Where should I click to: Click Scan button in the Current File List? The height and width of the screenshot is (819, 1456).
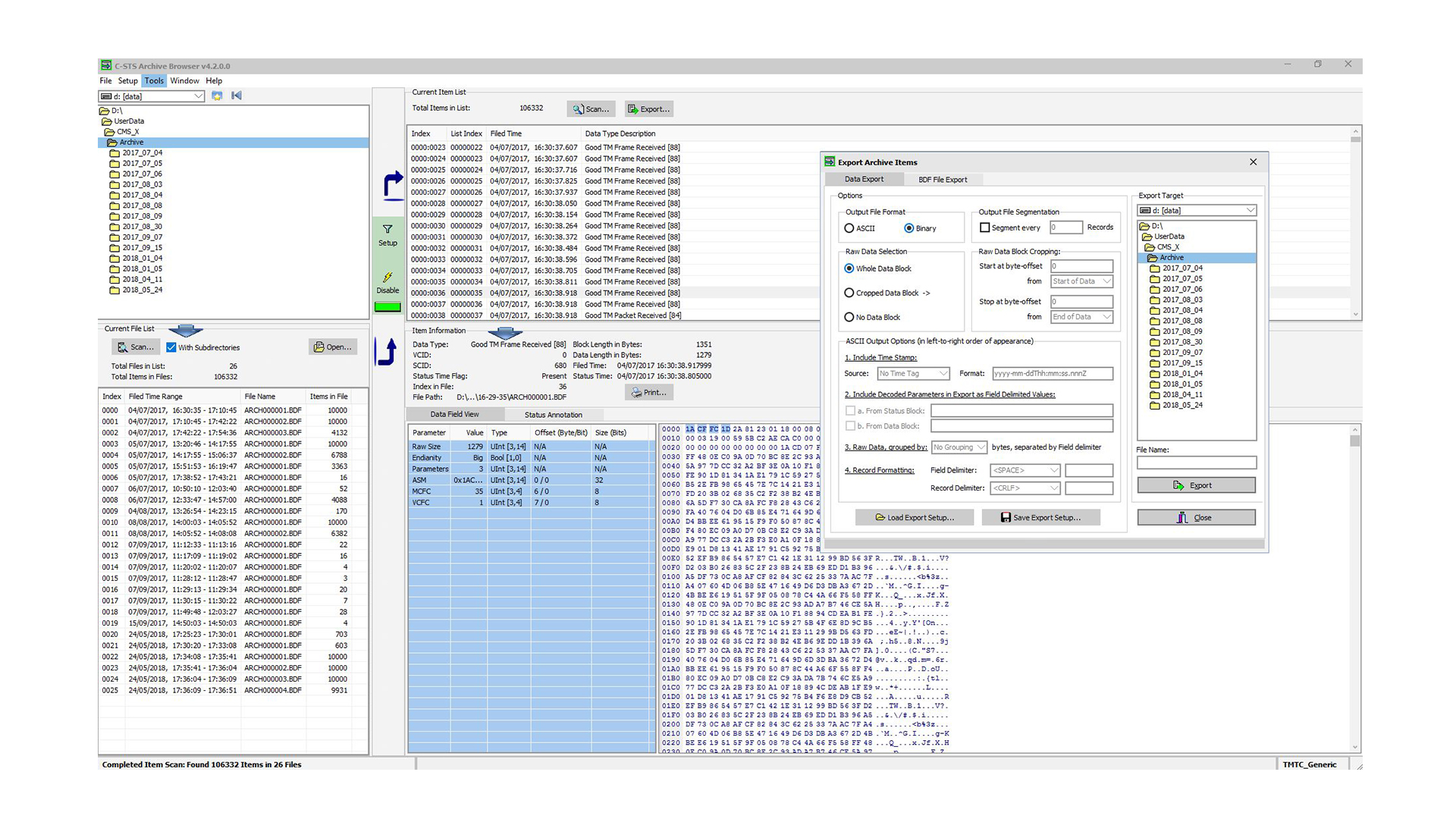pyautogui.click(x=136, y=347)
